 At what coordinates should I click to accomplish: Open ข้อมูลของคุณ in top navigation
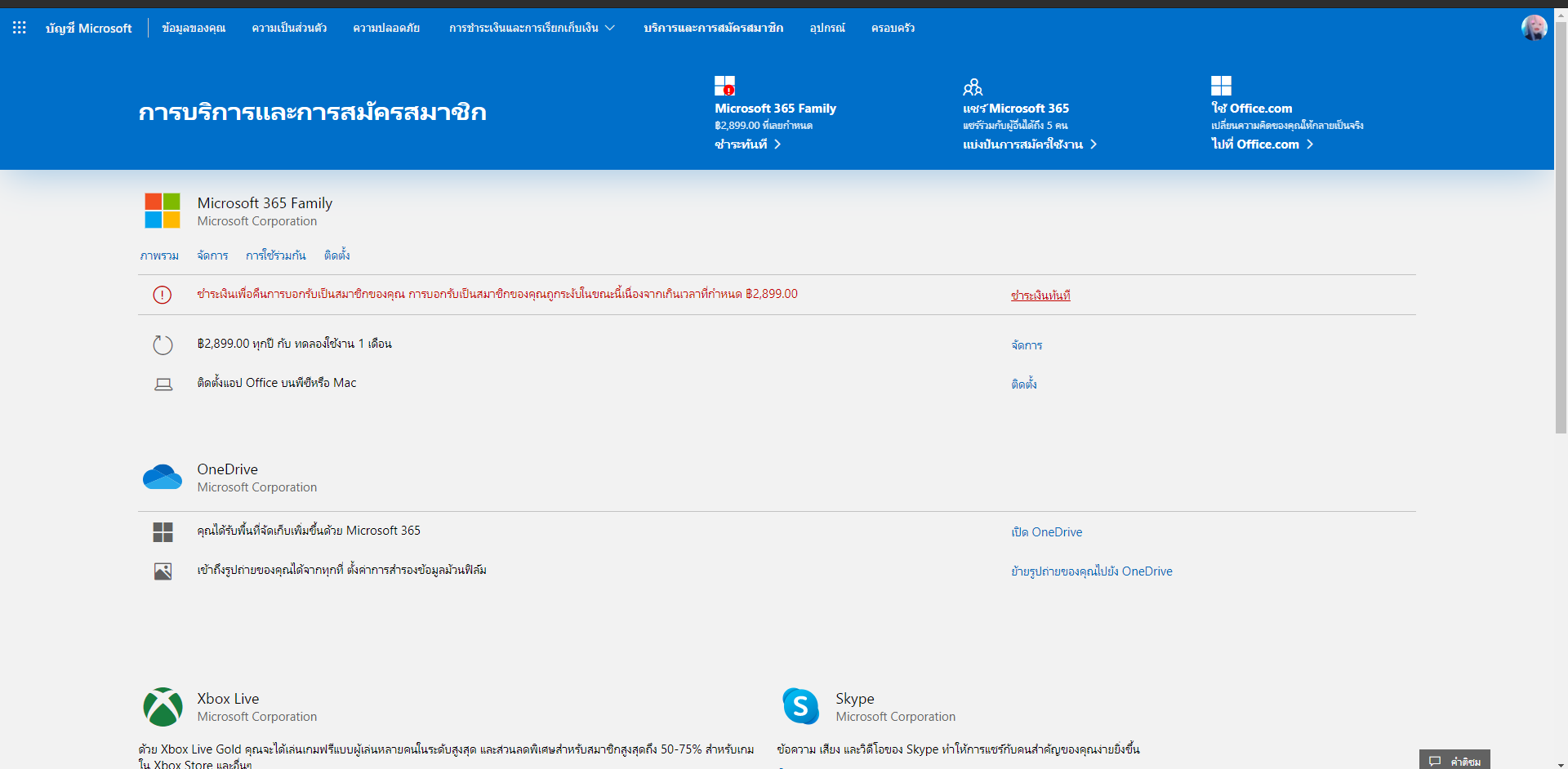[x=194, y=28]
